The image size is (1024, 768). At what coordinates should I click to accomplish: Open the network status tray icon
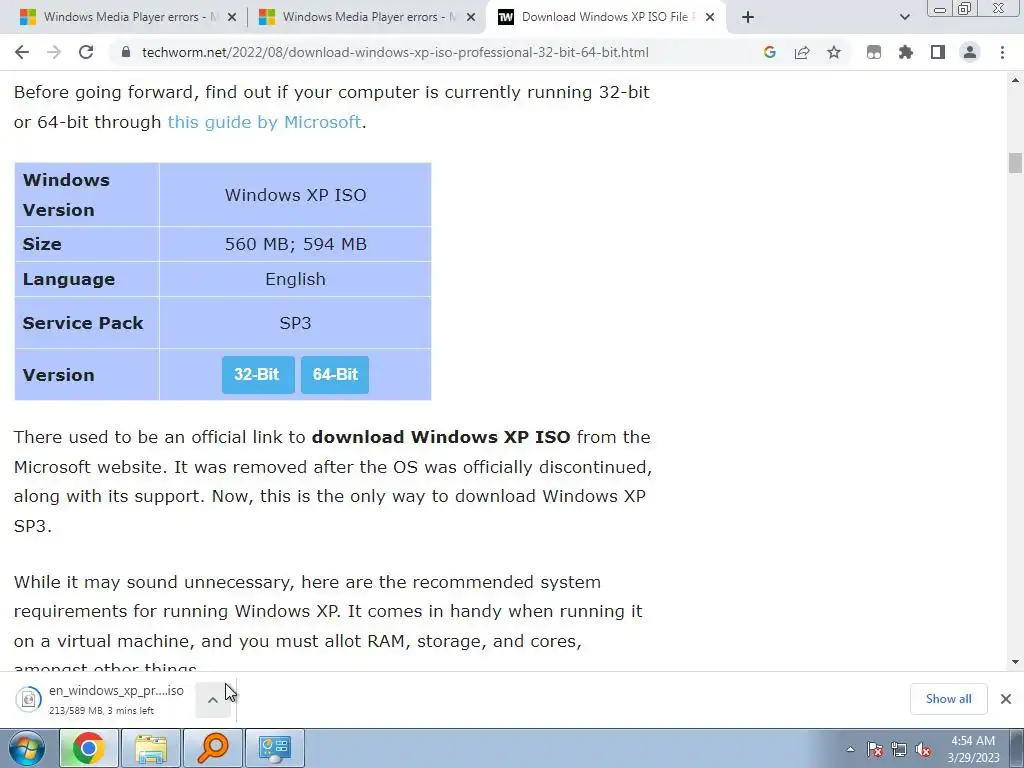pyautogui.click(x=899, y=749)
